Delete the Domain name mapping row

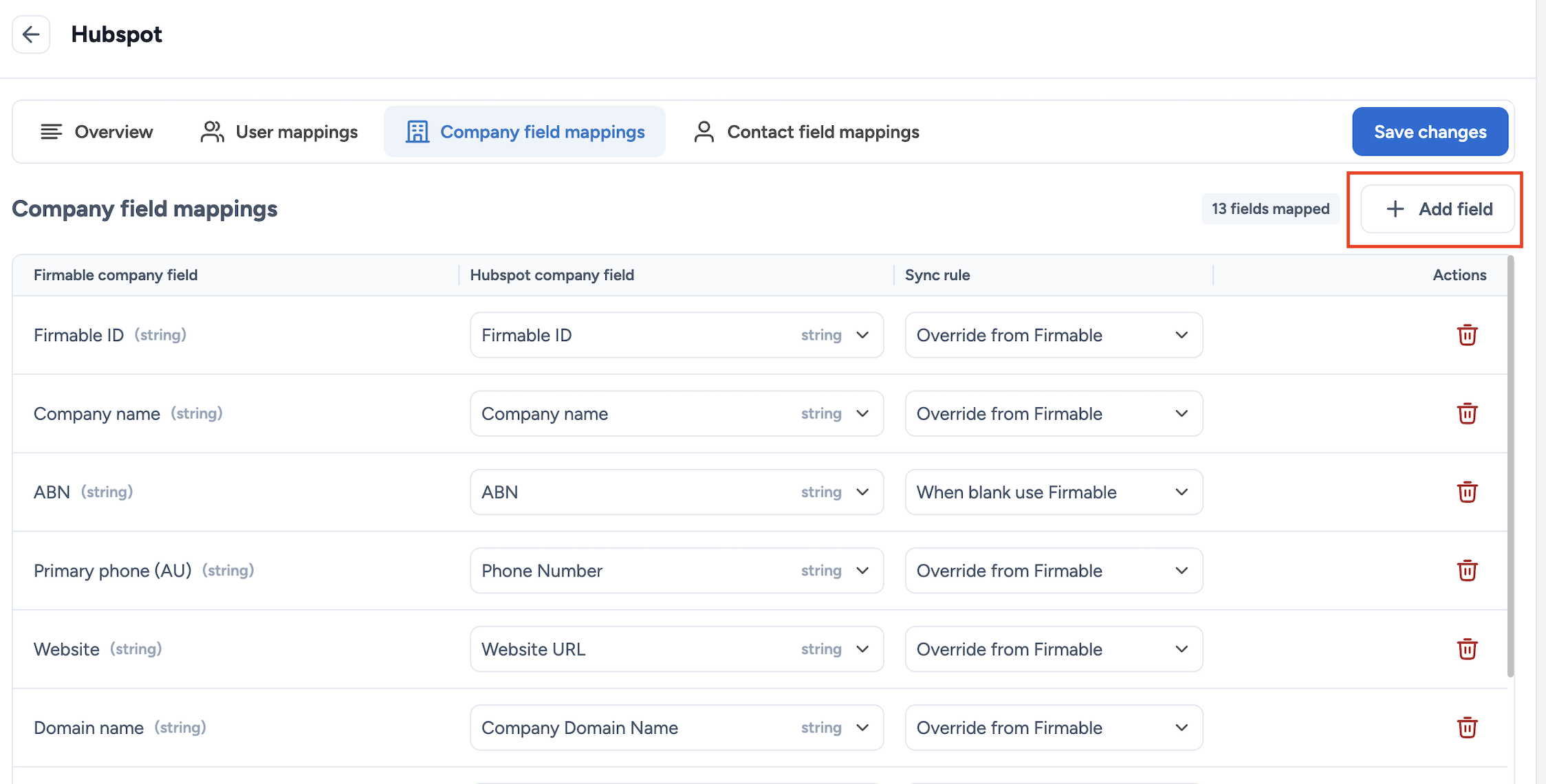coord(1467,727)
